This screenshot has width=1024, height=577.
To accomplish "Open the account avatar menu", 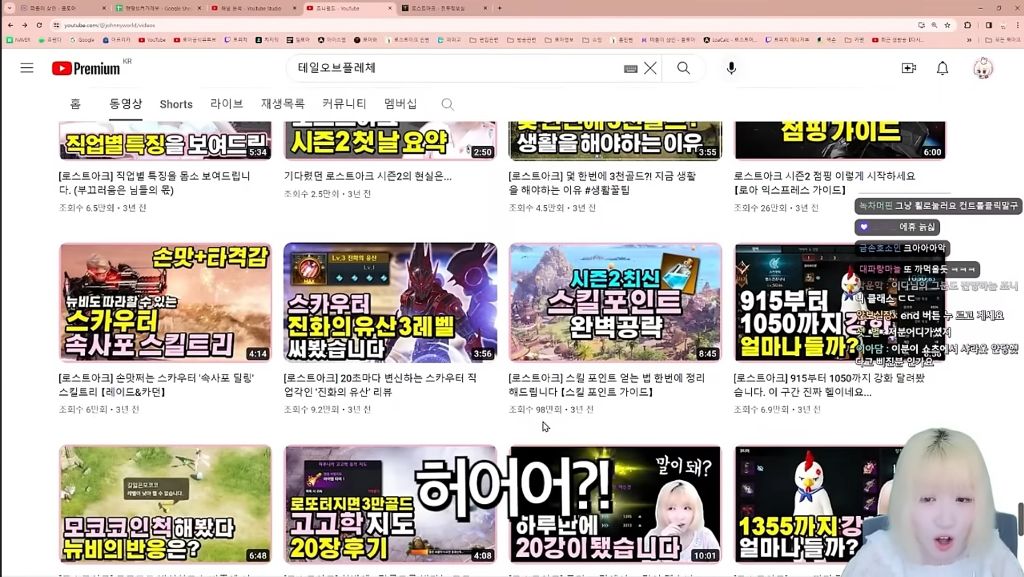I will click(x=983, y=68).
